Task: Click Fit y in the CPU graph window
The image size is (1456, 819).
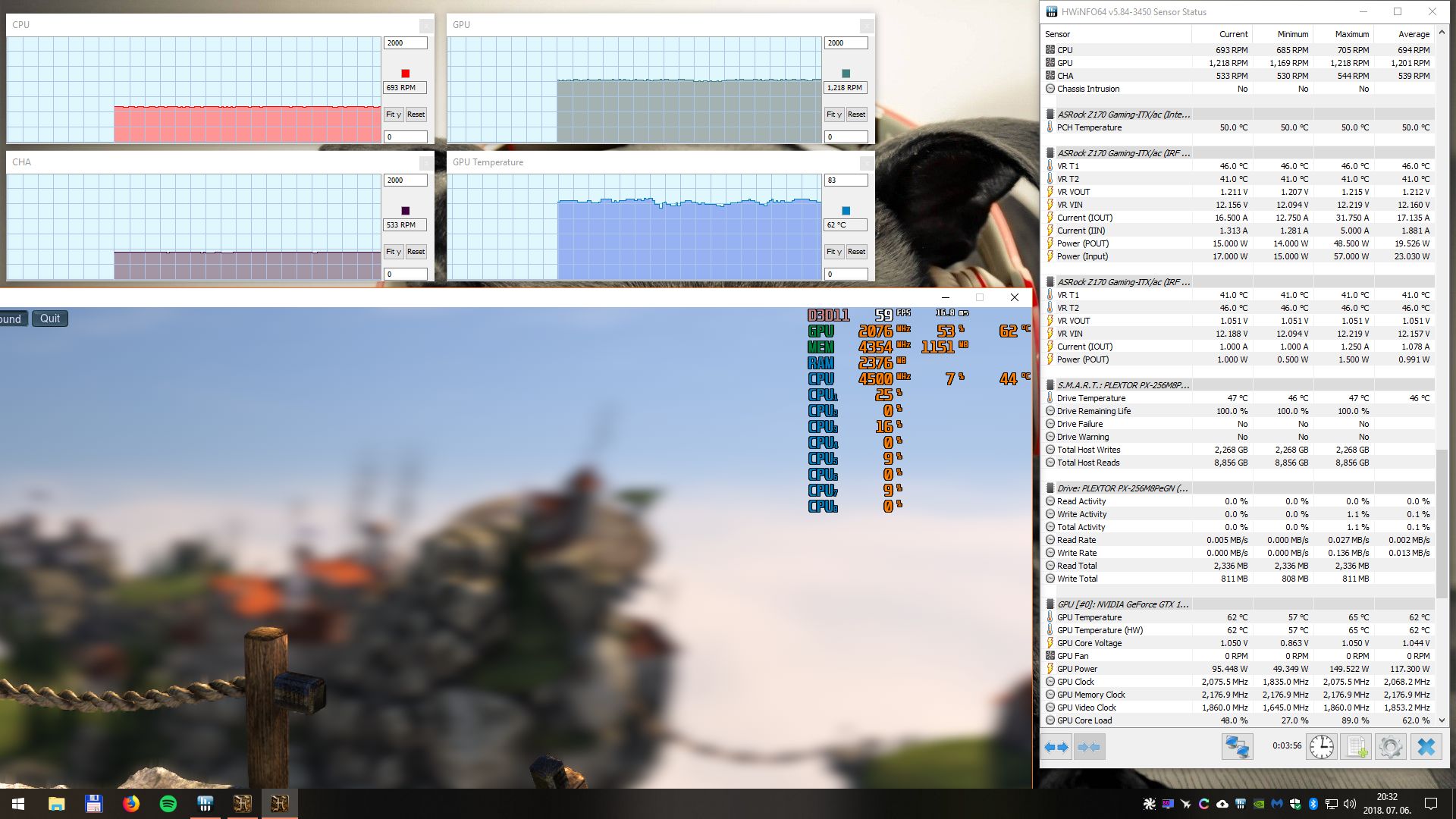Action: 393,115
